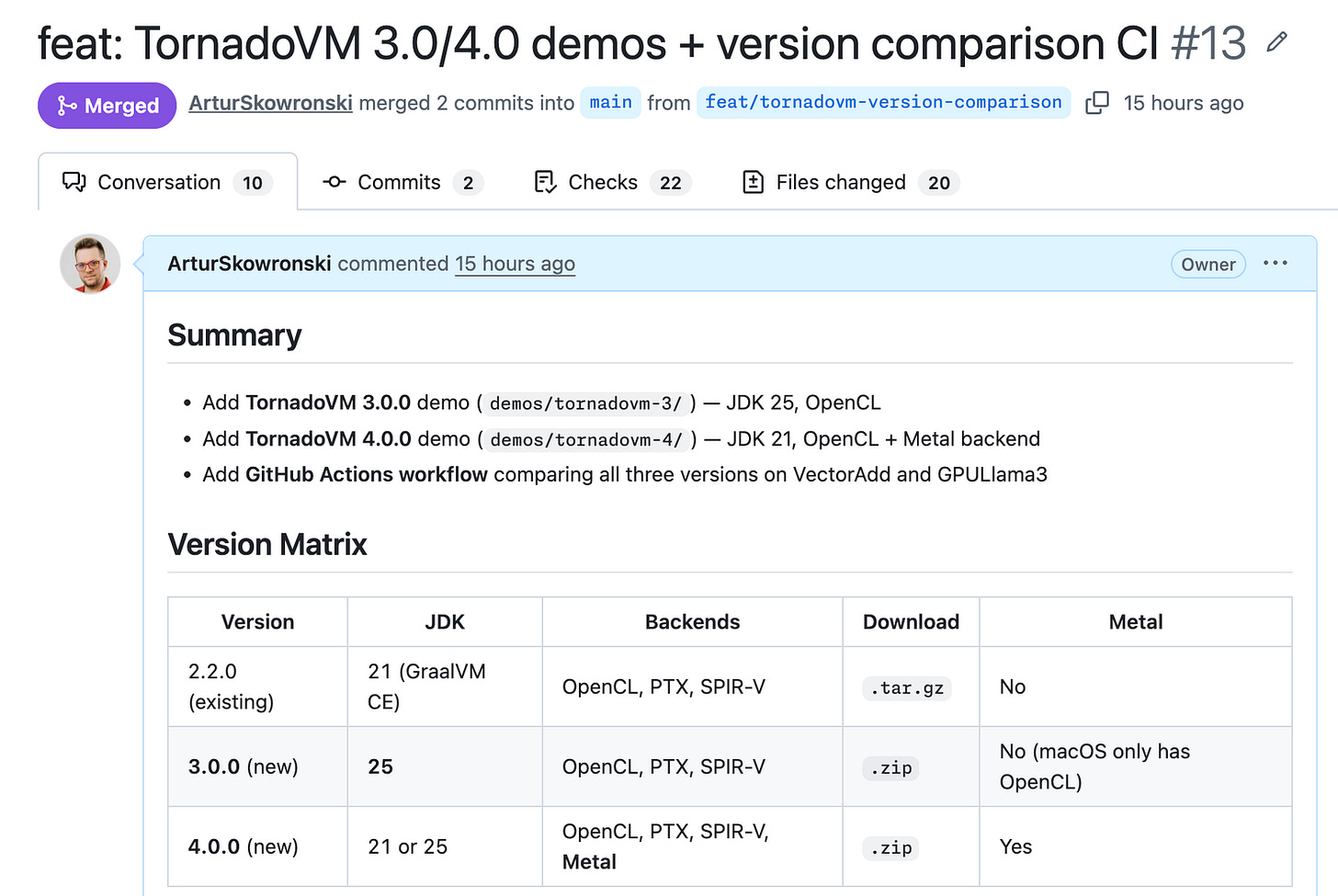Click the '3.0.0 (new)' version cell

[257, 766]
